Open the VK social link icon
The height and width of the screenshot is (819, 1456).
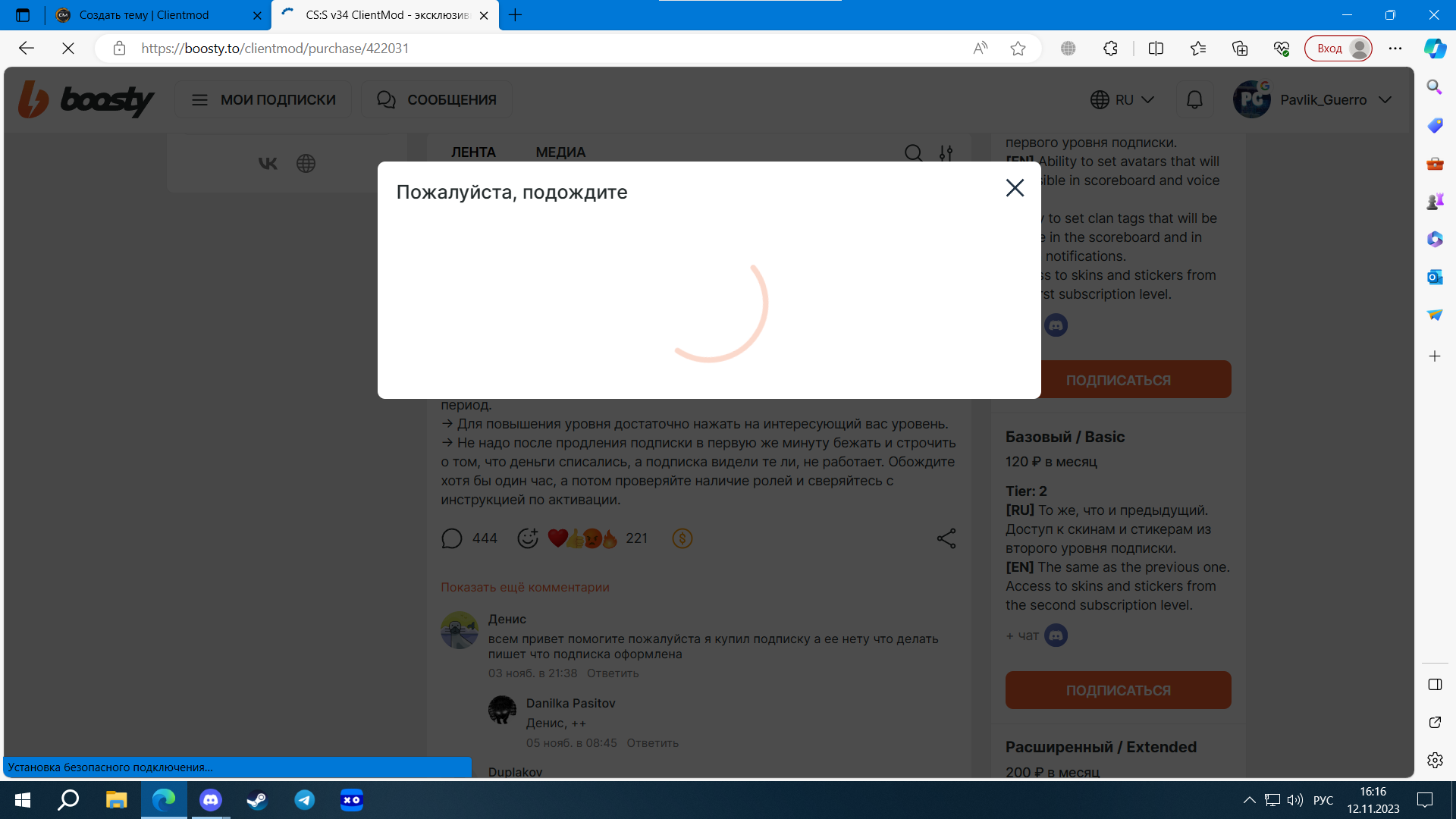point(268,163)
